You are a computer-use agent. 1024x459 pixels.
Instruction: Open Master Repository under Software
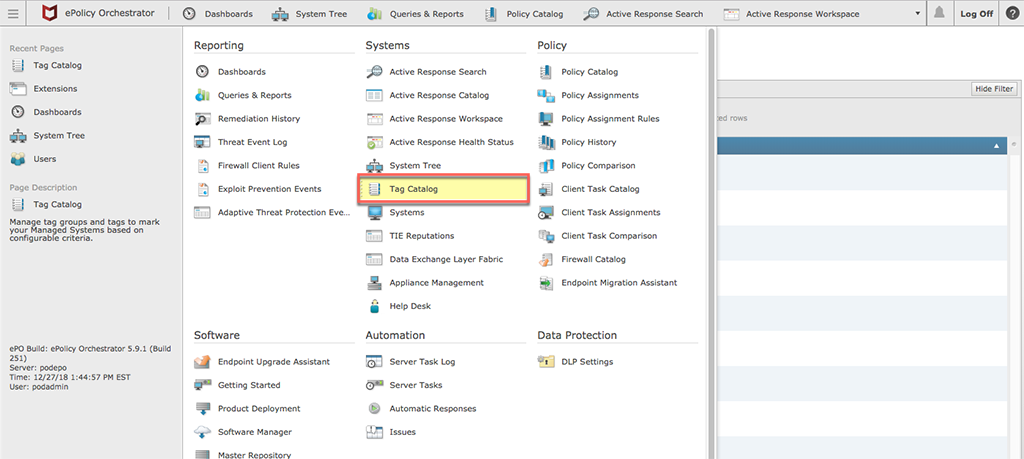(243, 454)
